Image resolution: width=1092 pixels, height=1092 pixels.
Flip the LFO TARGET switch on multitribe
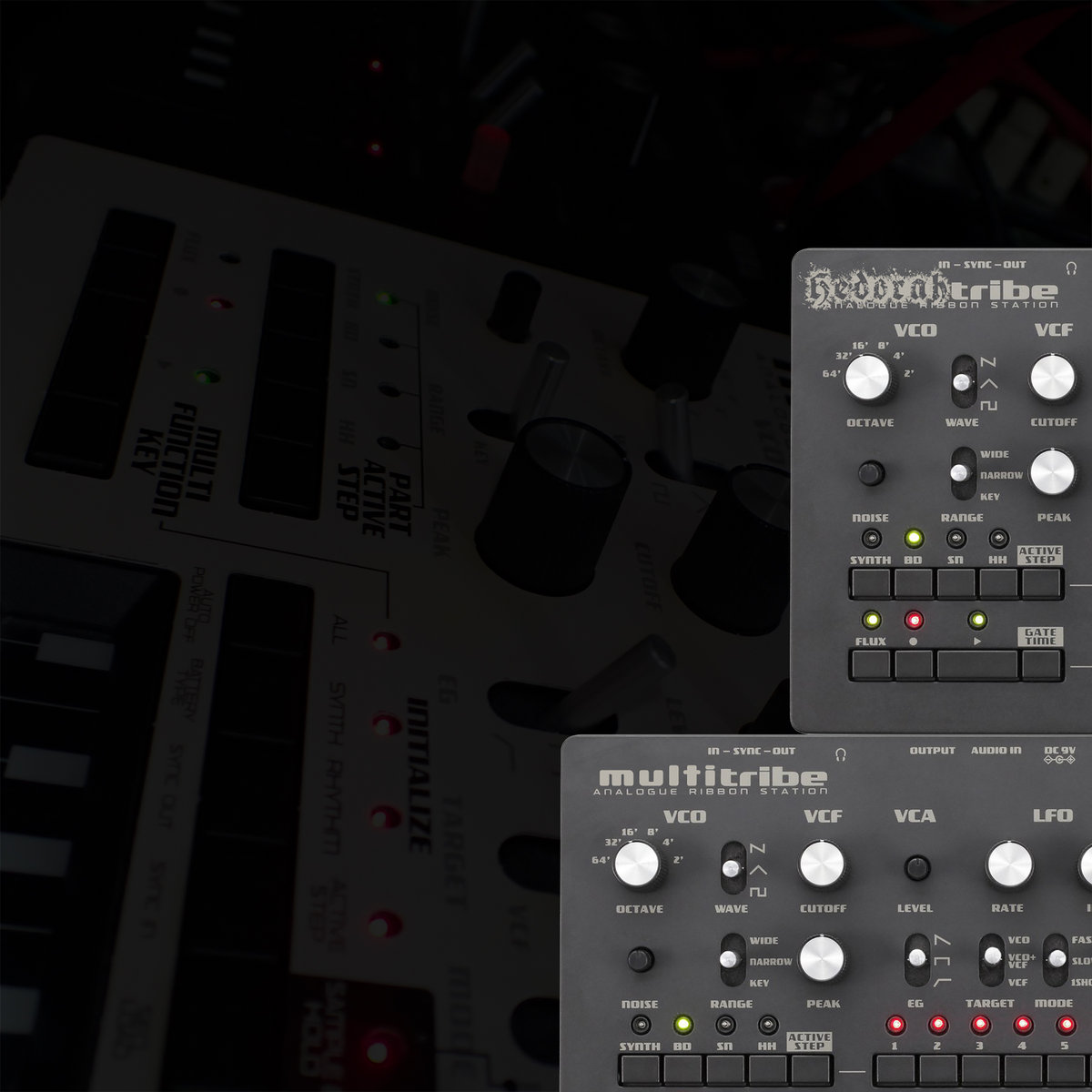(990, 959)
